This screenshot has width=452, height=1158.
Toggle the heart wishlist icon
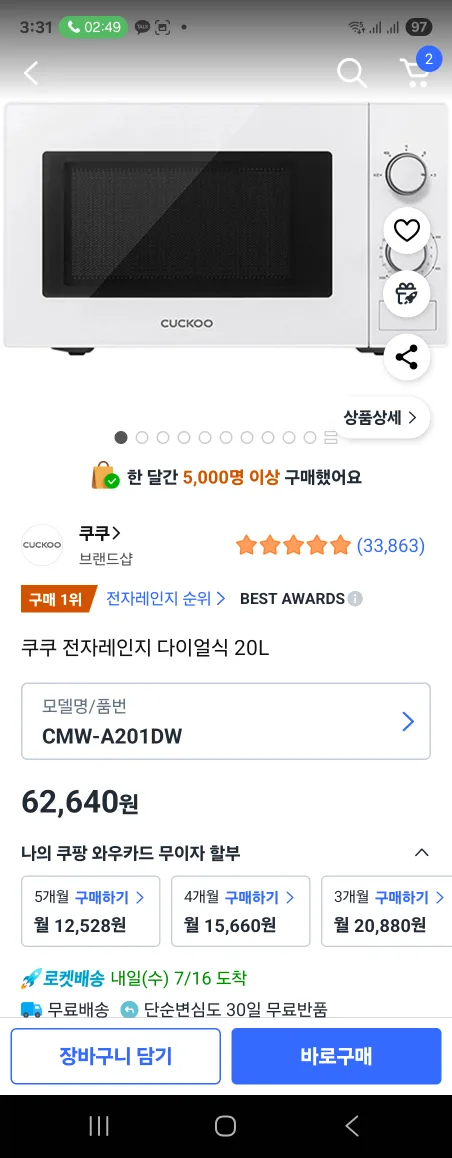click(x=406, y=231)
